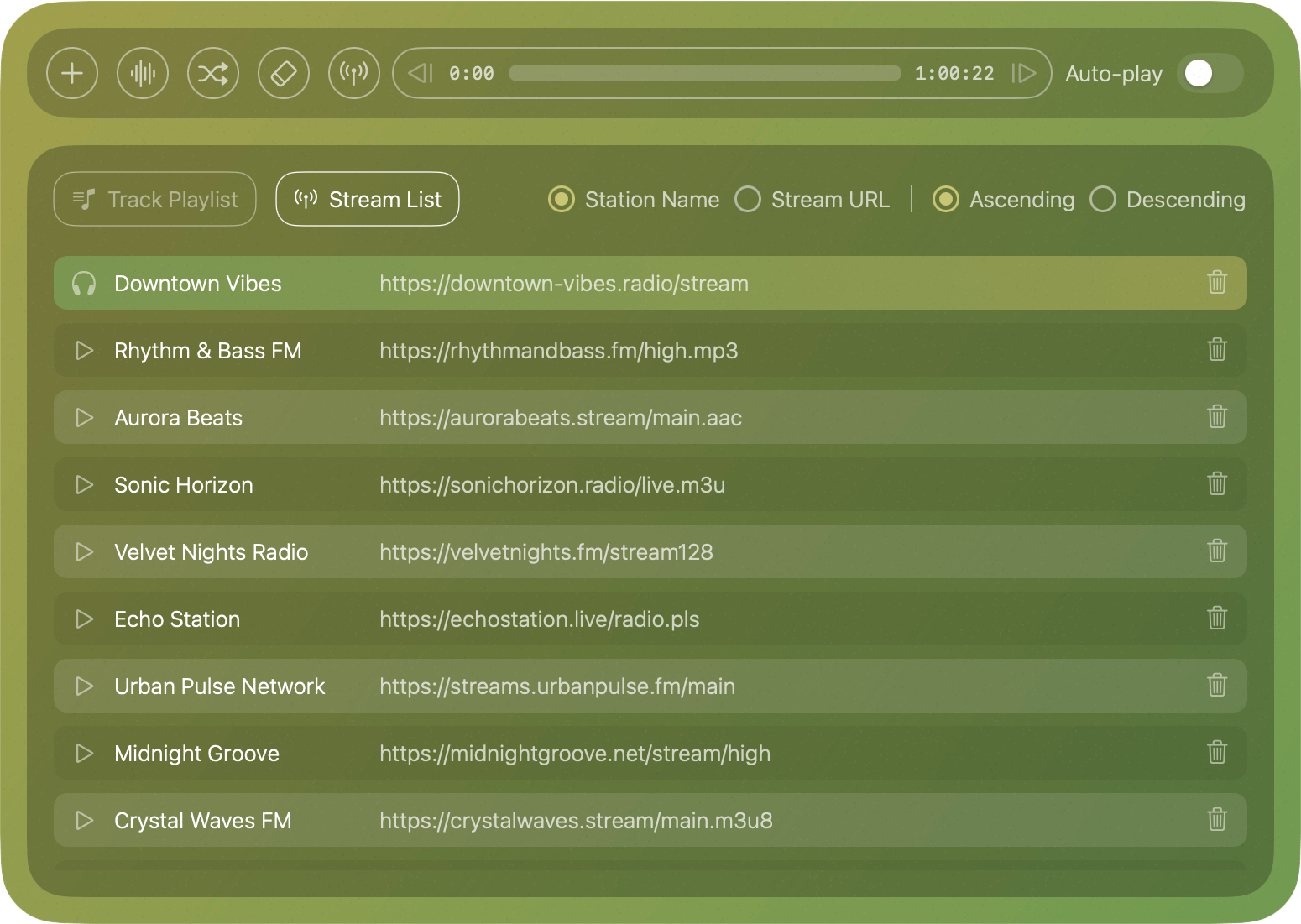Click the eraser clear icon
This screenshot has height=924, width=1301.
click(x=284, y=73)
